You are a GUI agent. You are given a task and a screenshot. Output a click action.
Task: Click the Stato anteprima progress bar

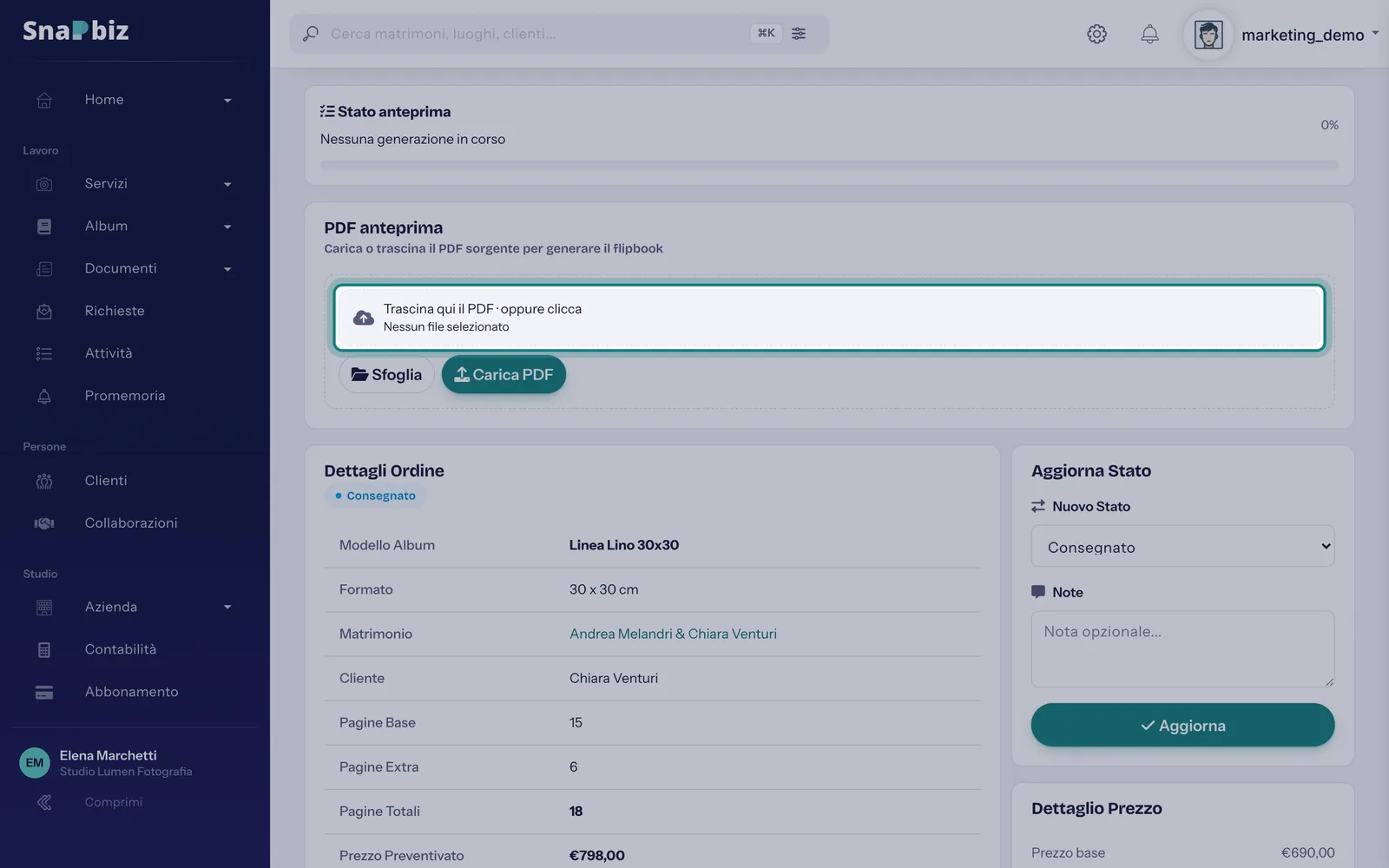point(829,164)
